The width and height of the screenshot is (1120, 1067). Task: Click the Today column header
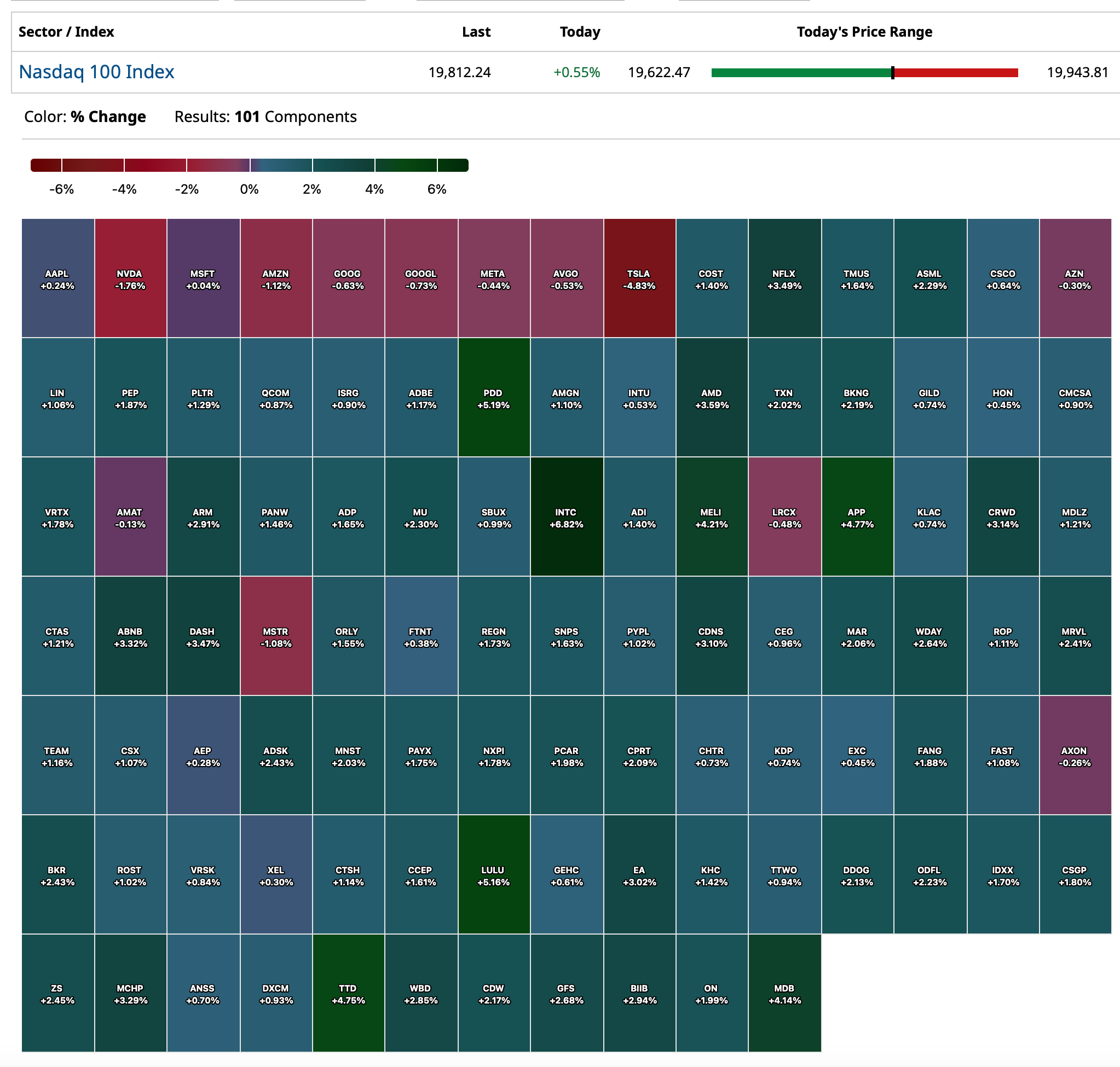tap(580, 32)
